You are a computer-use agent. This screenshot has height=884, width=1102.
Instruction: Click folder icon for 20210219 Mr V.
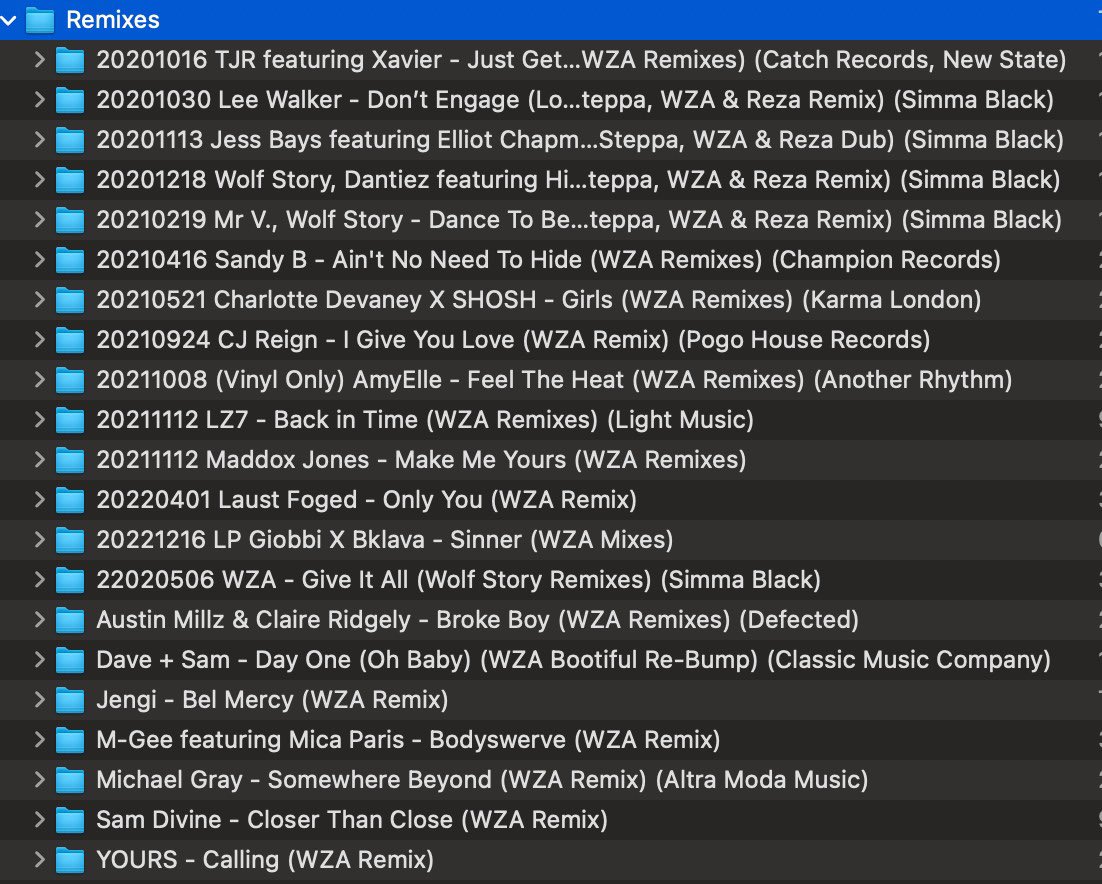70,221
